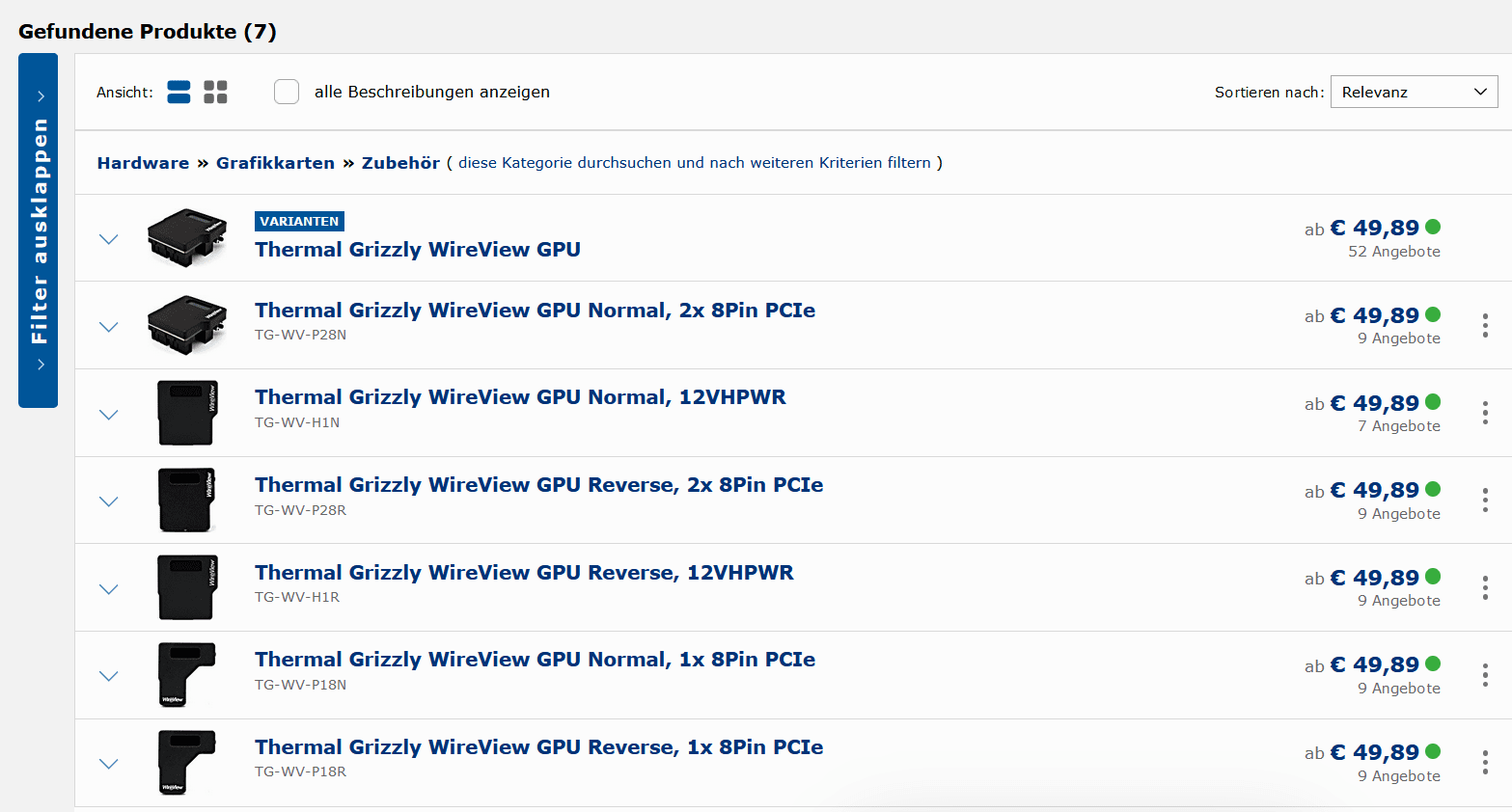Open three-dot menu for TG-WV-P28R row

pyautogui.click(x=1484, y=501)
